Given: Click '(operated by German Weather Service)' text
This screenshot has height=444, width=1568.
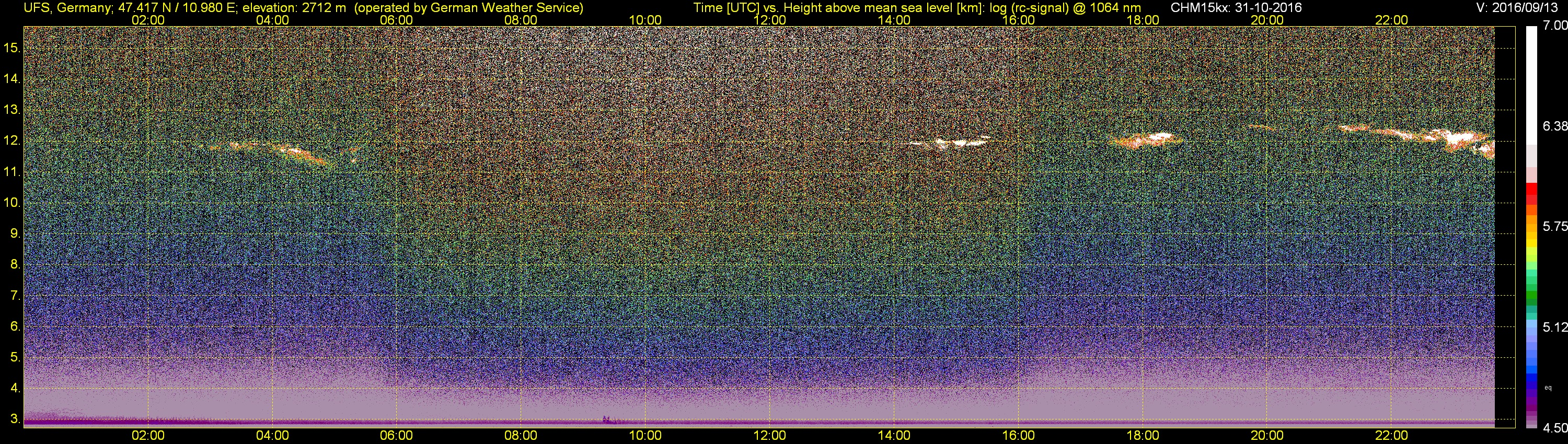Looking at the screenshot, I should tap(469, 8).
